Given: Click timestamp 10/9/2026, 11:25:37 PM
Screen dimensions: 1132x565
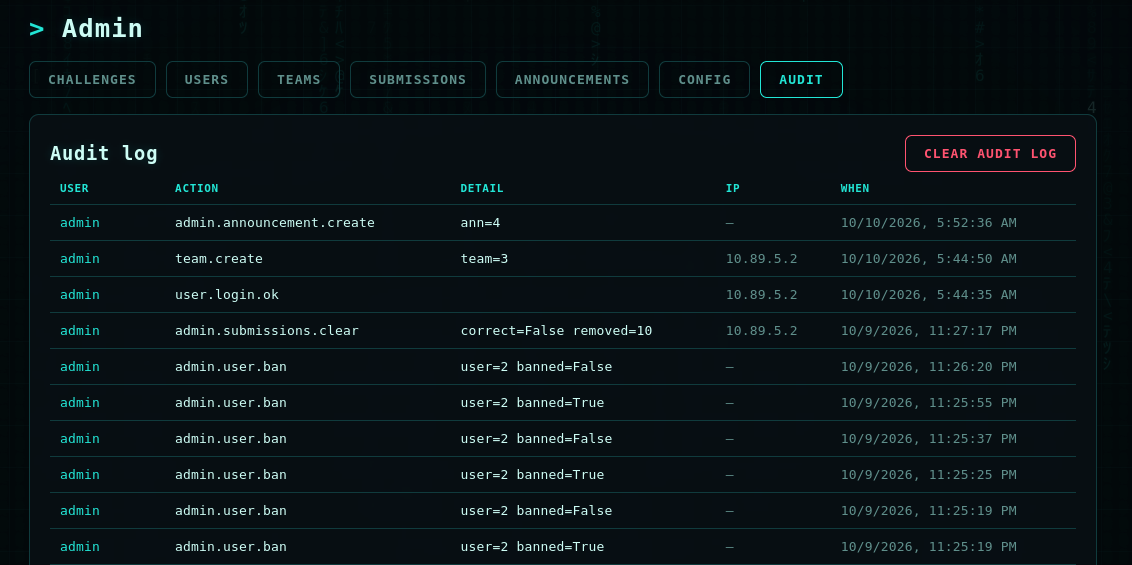Looking at the screenshot, I should pyautogui.click(x=928, y=439).
